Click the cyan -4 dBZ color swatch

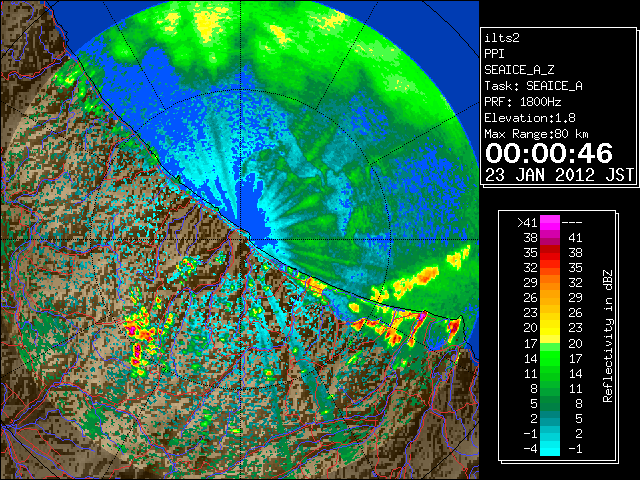pos(550,448)
